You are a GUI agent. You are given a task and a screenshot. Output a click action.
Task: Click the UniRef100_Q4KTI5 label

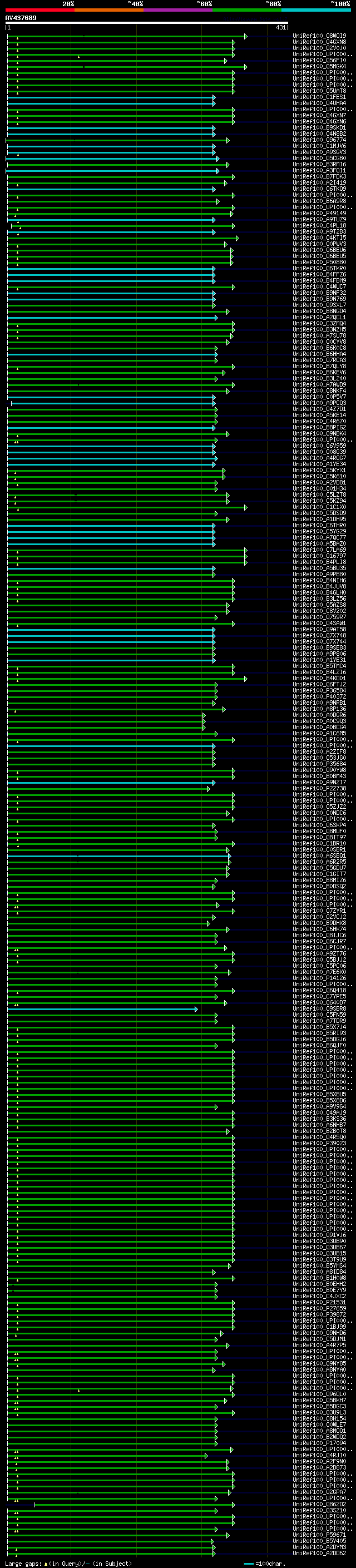(319, 238)
